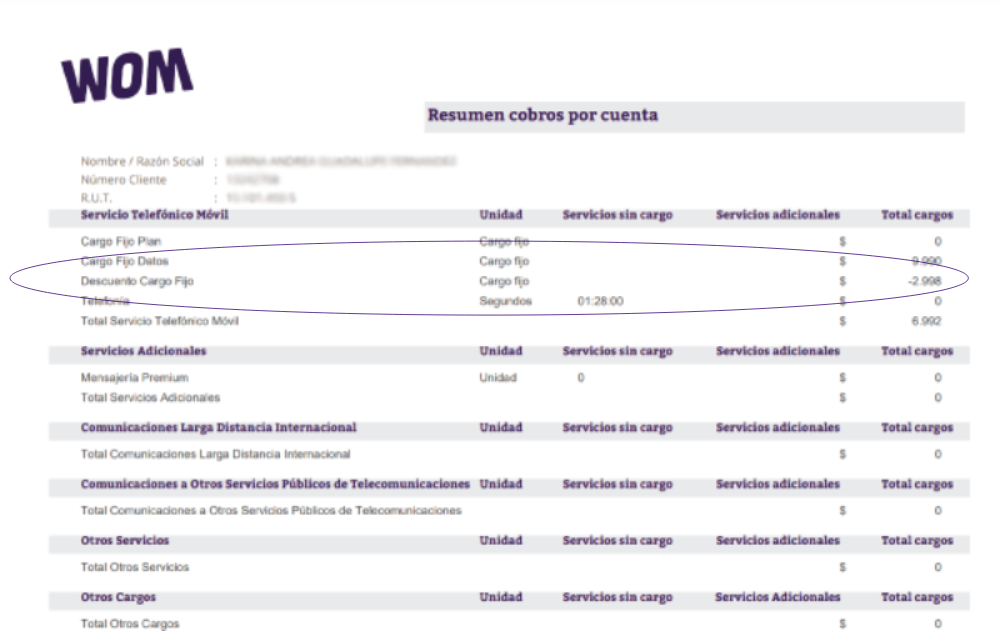Select the "Nombre / Razón Social" label
The image size is (1000, 631).
(x=142, y=162)
